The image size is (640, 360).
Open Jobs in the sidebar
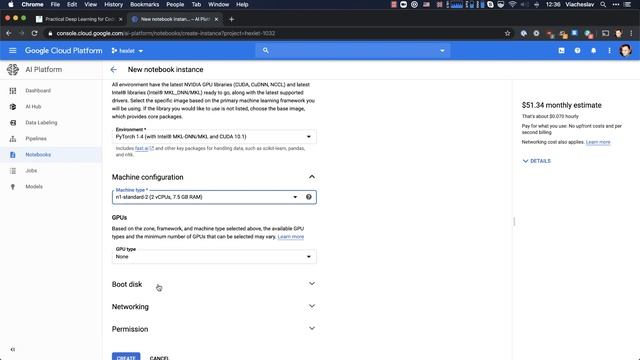pyautogui.click(x=31, y=171)
